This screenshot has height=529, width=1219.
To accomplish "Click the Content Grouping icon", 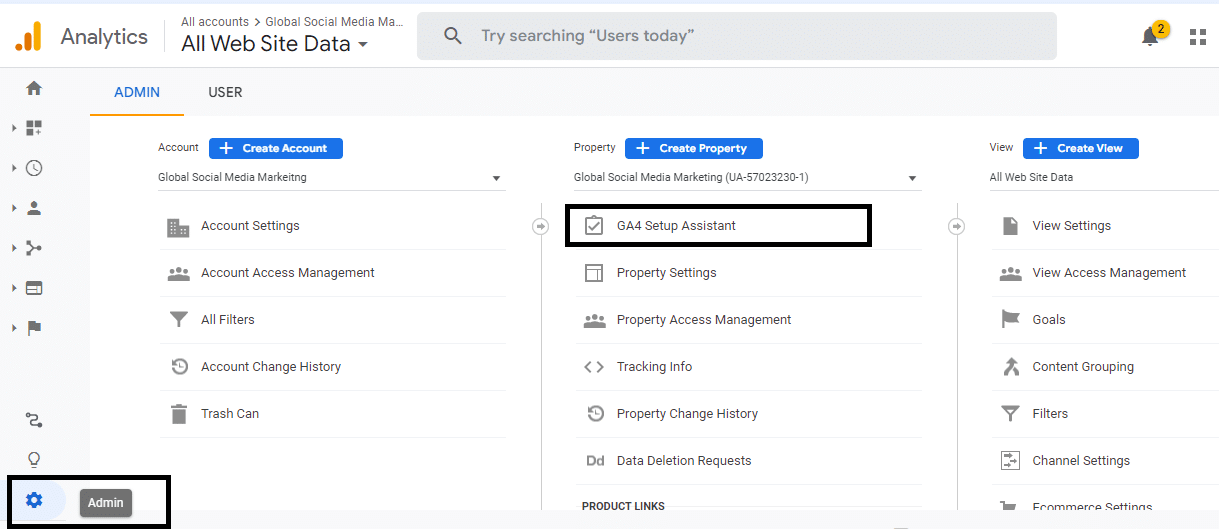I will click(1011, 367).
